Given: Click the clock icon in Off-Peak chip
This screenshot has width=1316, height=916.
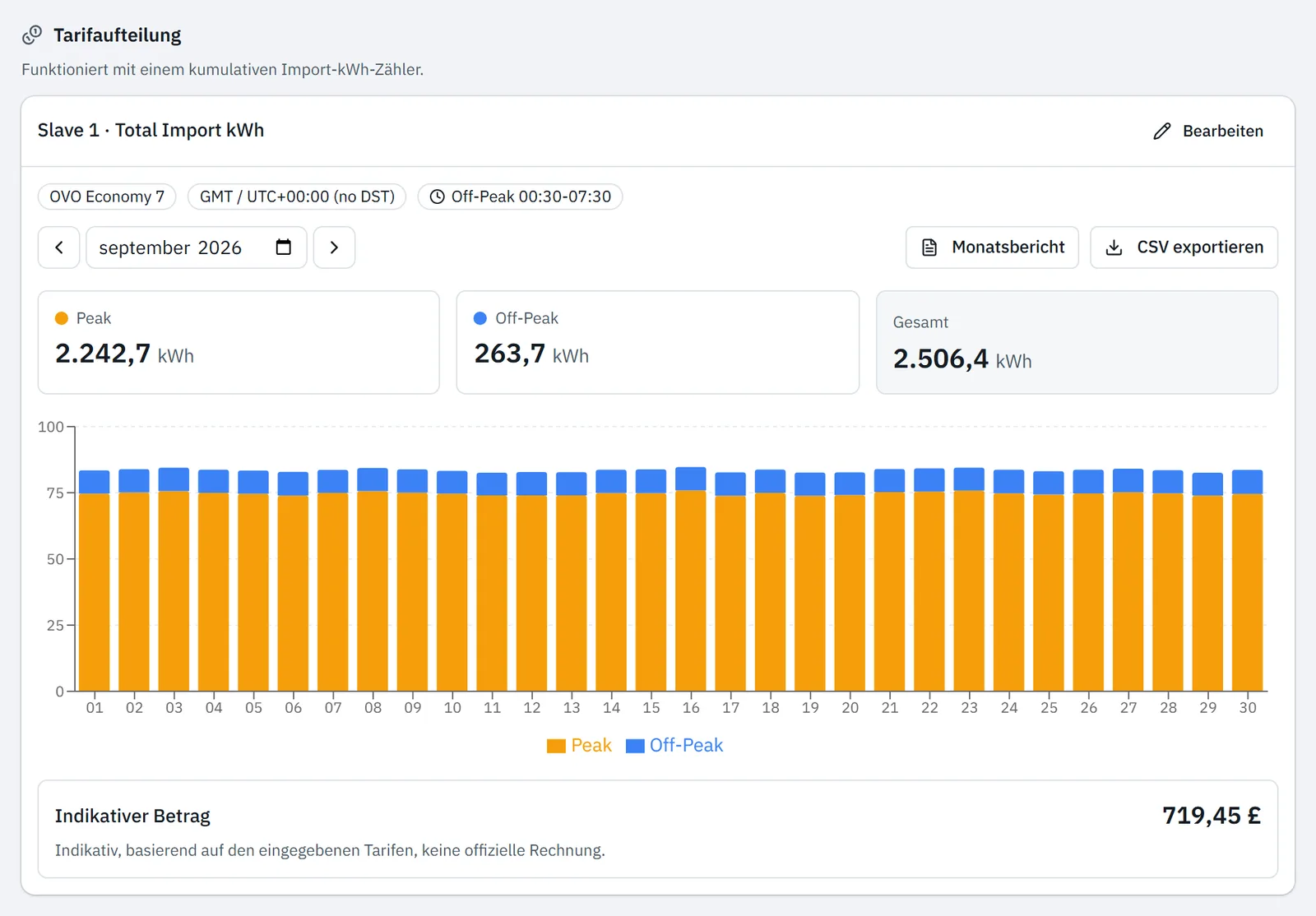Looking at the screenshot, I should click(x=438, y=197).
